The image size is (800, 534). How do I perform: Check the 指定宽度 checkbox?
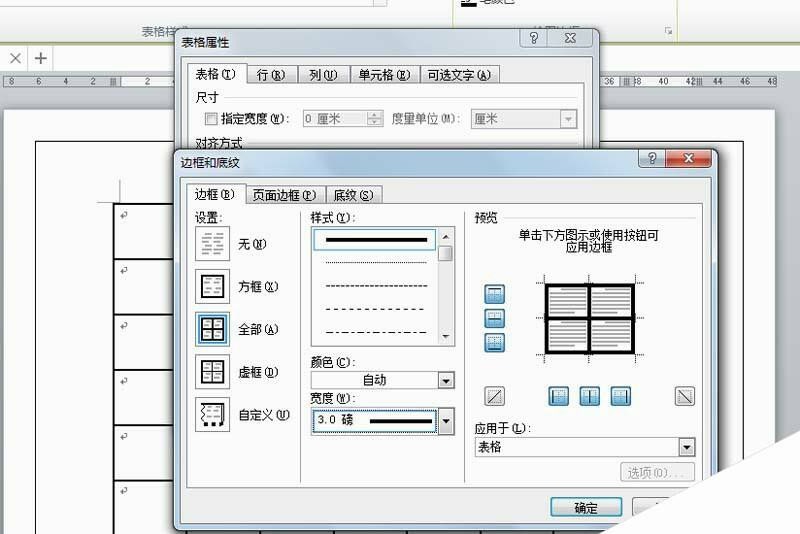coord(211,119)
